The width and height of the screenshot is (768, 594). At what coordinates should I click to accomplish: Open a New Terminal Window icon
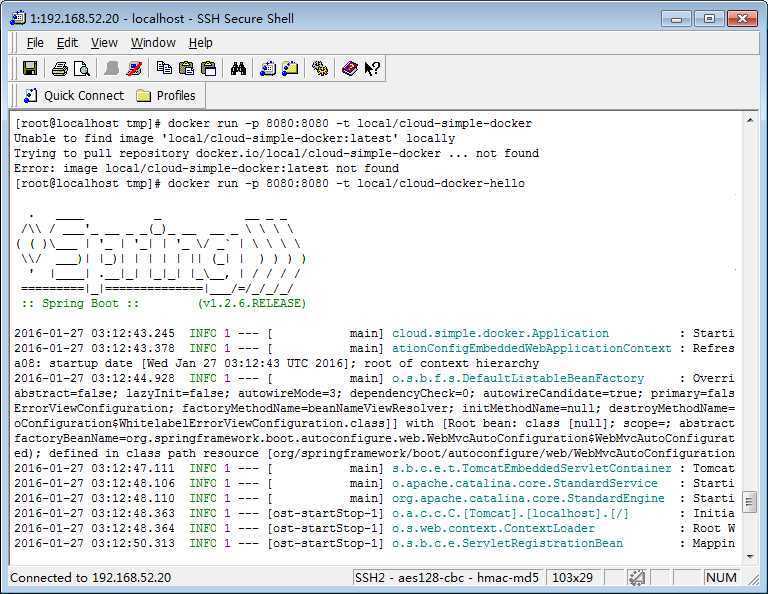click(268, 68)
